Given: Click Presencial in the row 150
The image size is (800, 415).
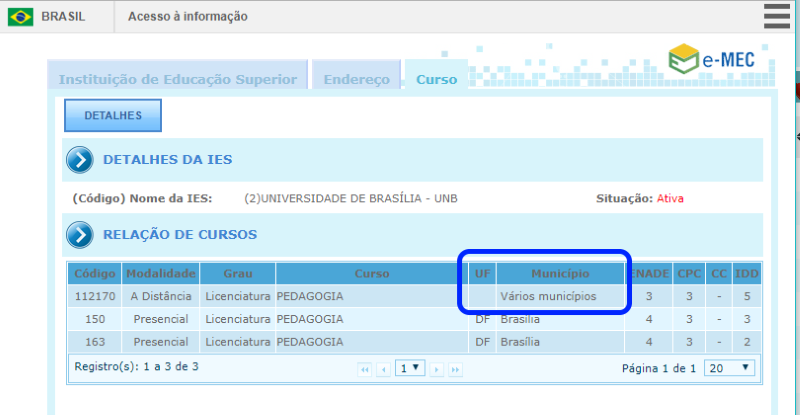Looking at the screenshot, I should [x=161, y=320].
